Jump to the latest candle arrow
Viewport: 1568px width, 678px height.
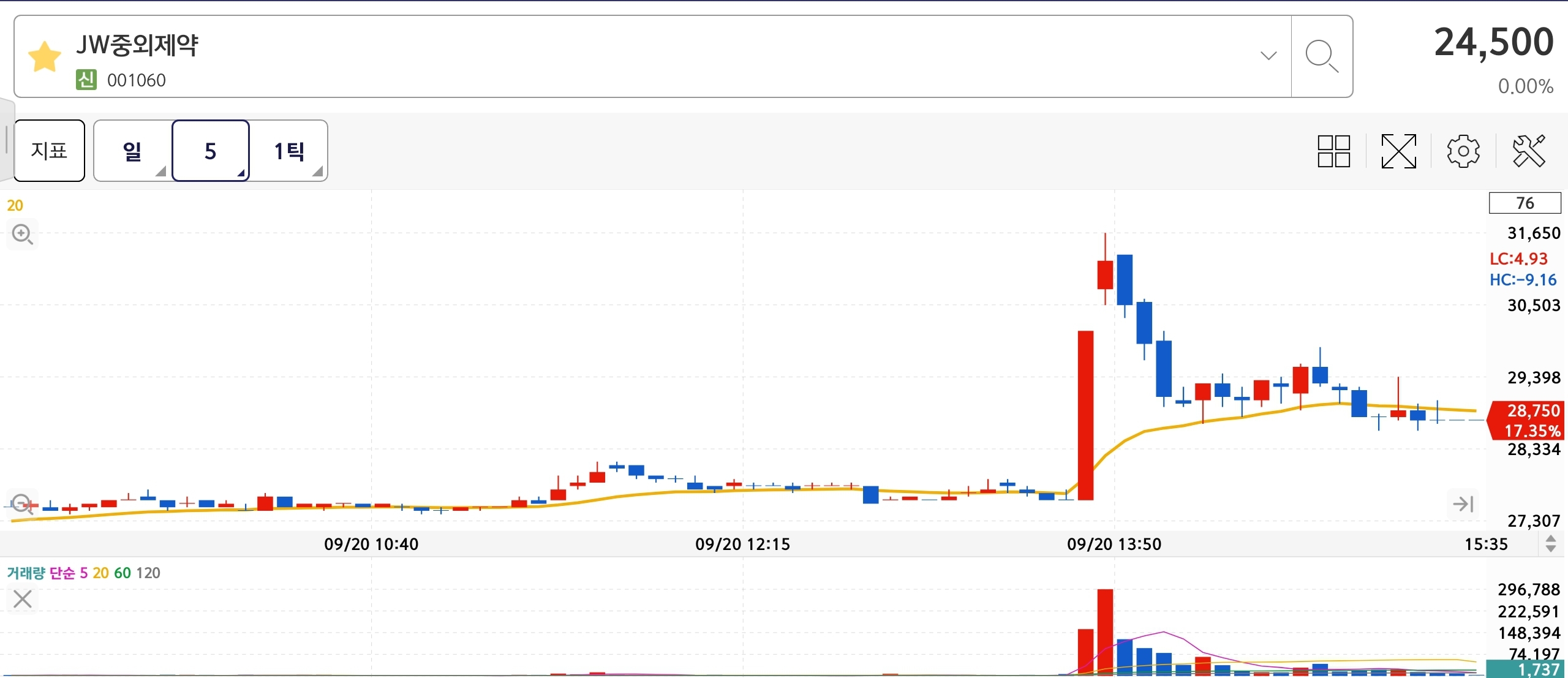1463,504
